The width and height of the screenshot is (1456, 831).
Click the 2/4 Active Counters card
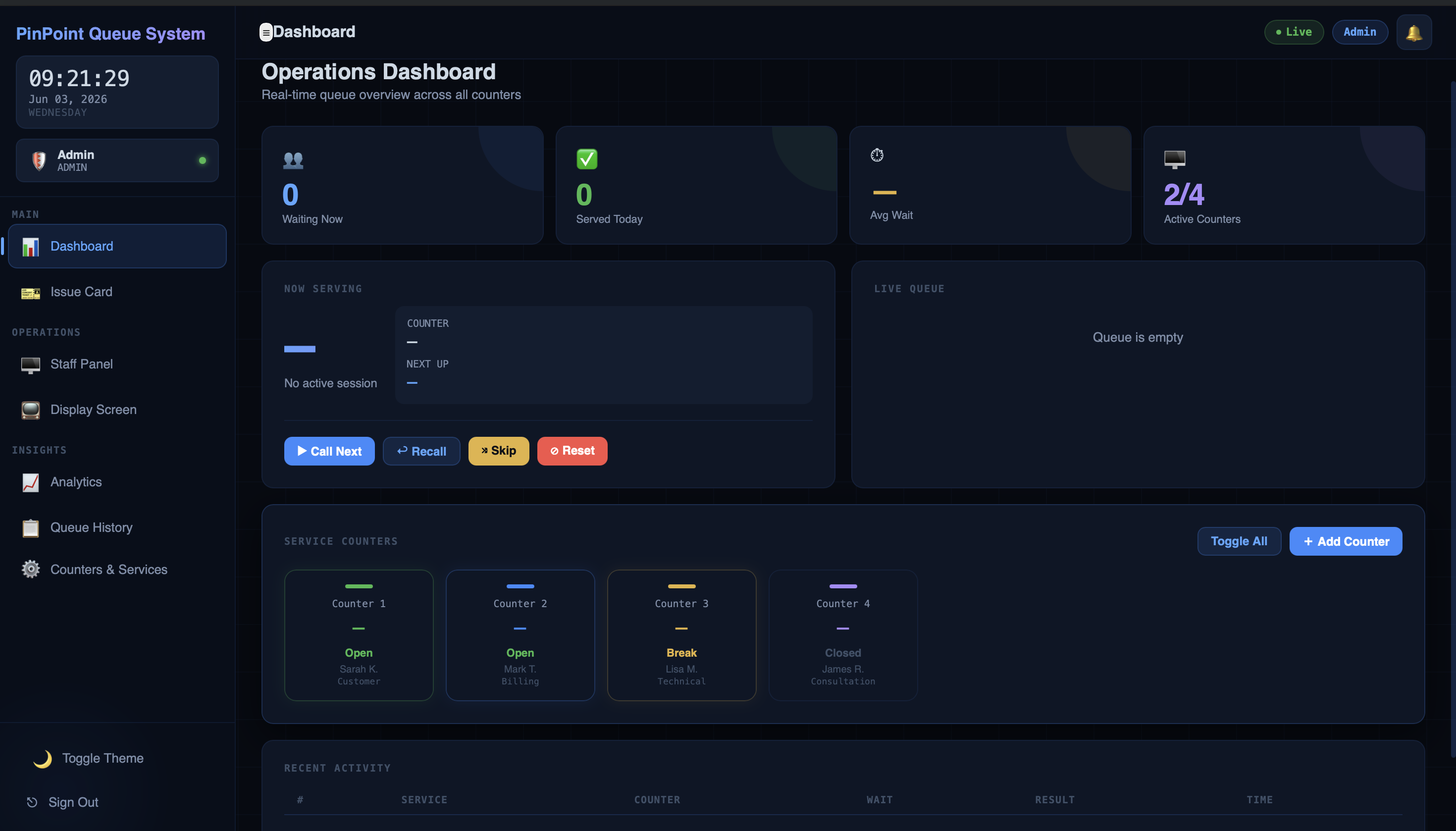click(1284, 186)
